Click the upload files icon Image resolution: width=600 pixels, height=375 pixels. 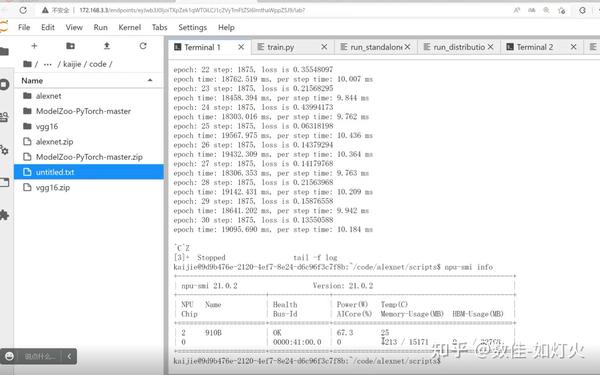107,46
